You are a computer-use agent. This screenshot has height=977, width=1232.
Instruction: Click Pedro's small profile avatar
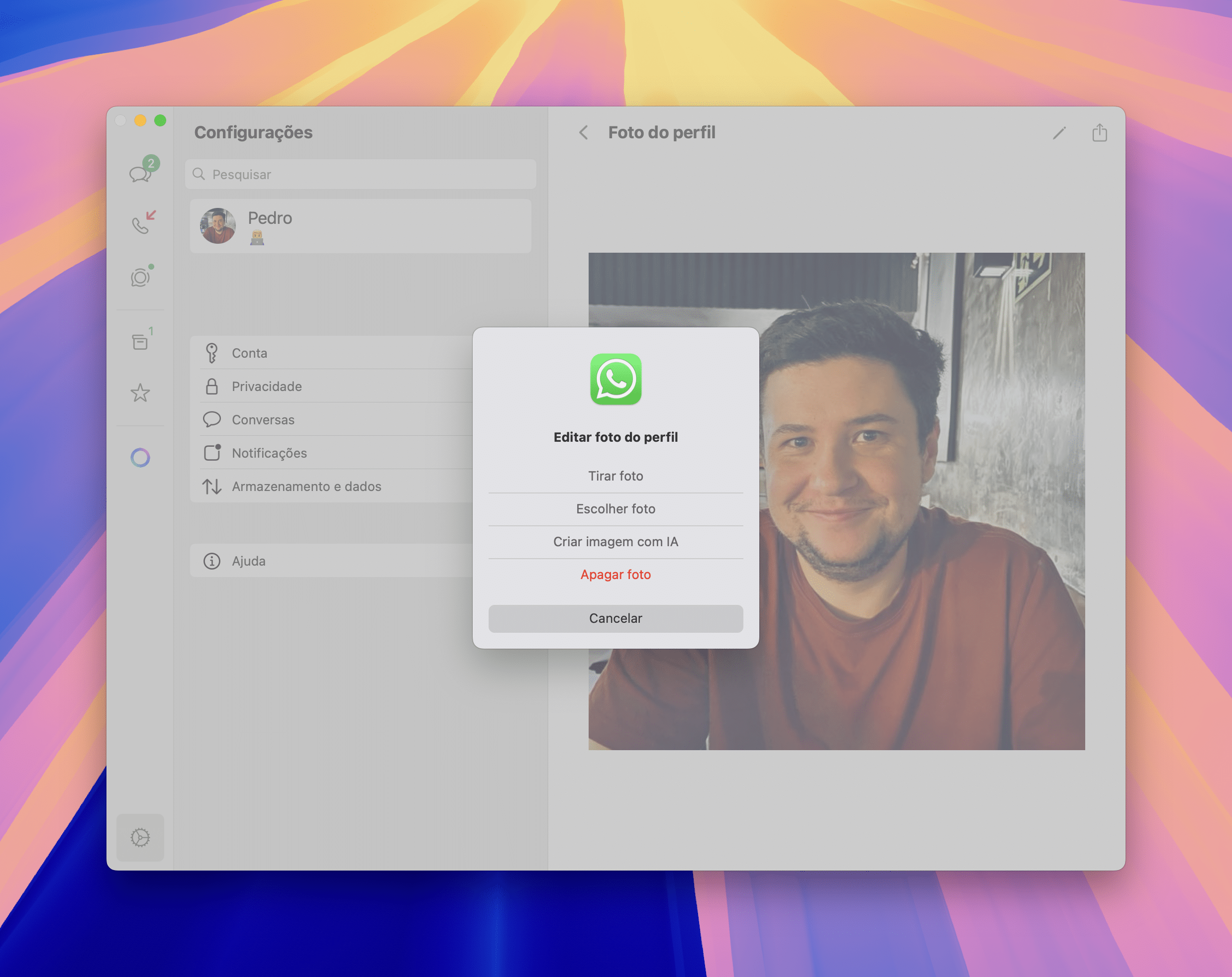218,226
